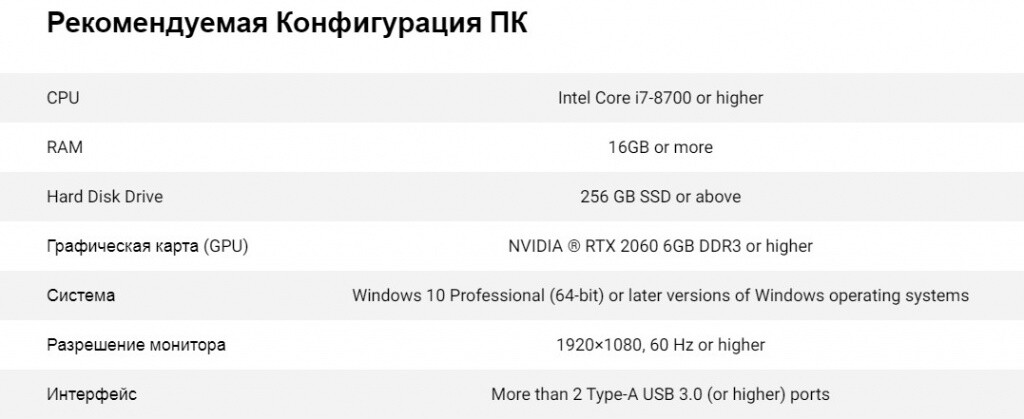Click the CPU row label
This screenshot has height=419, width=1024.
point(63,98)
